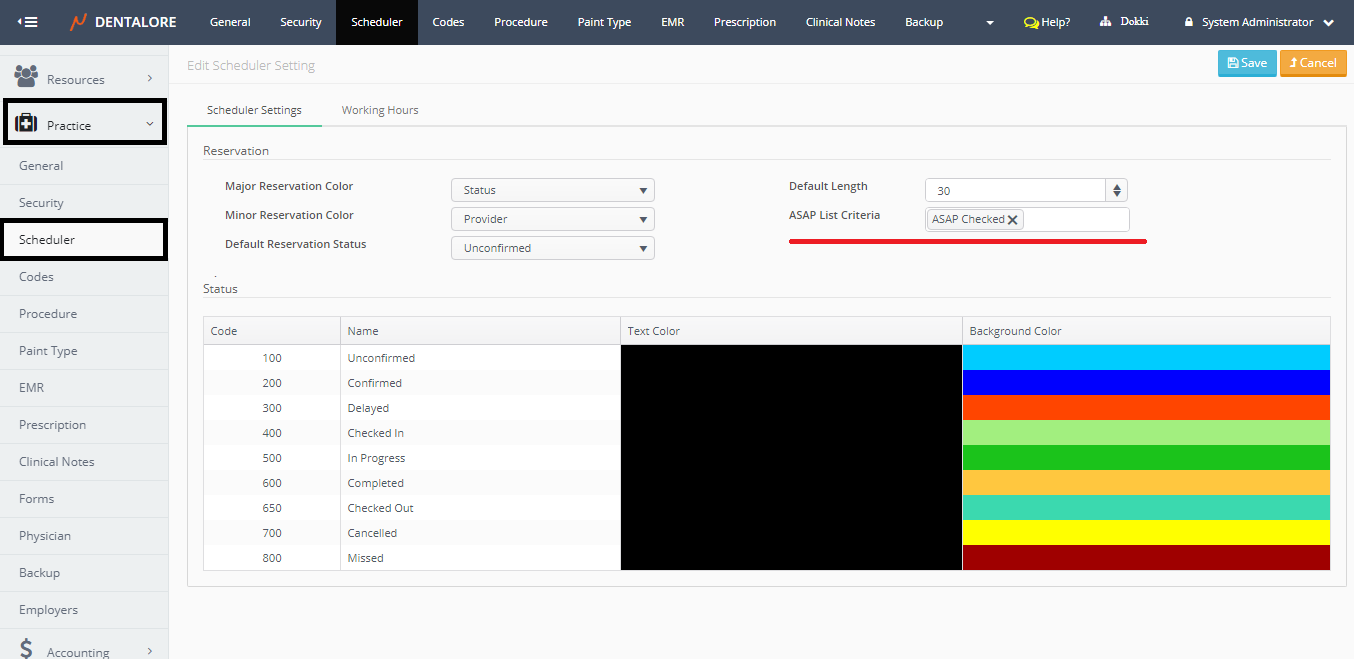Open the Clinical Notes top menu

point(840,22)
